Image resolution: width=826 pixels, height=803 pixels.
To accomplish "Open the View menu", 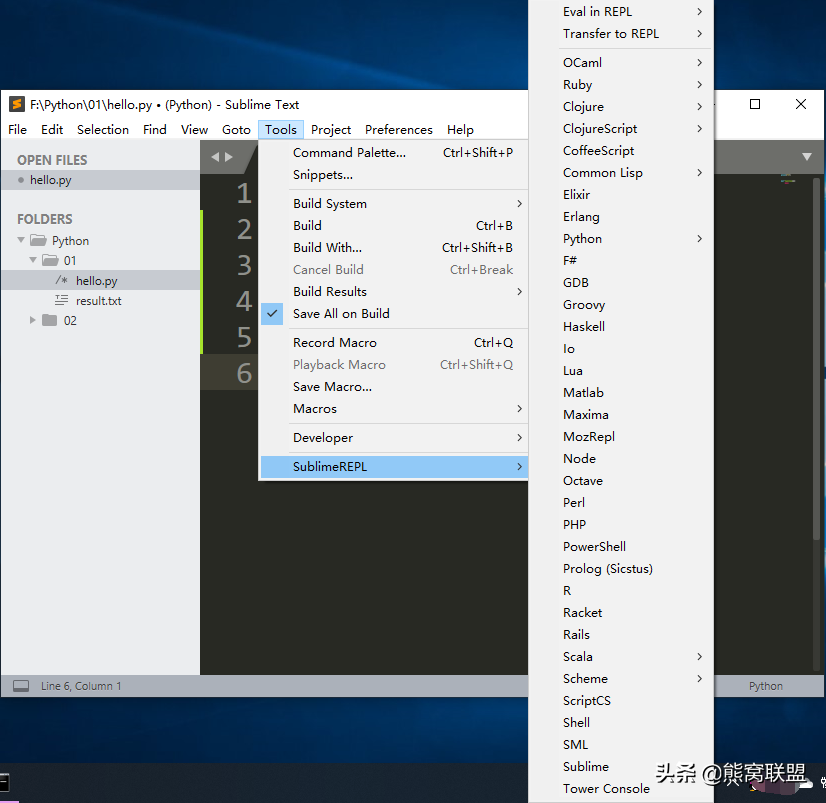I will [x=194, y=130].
